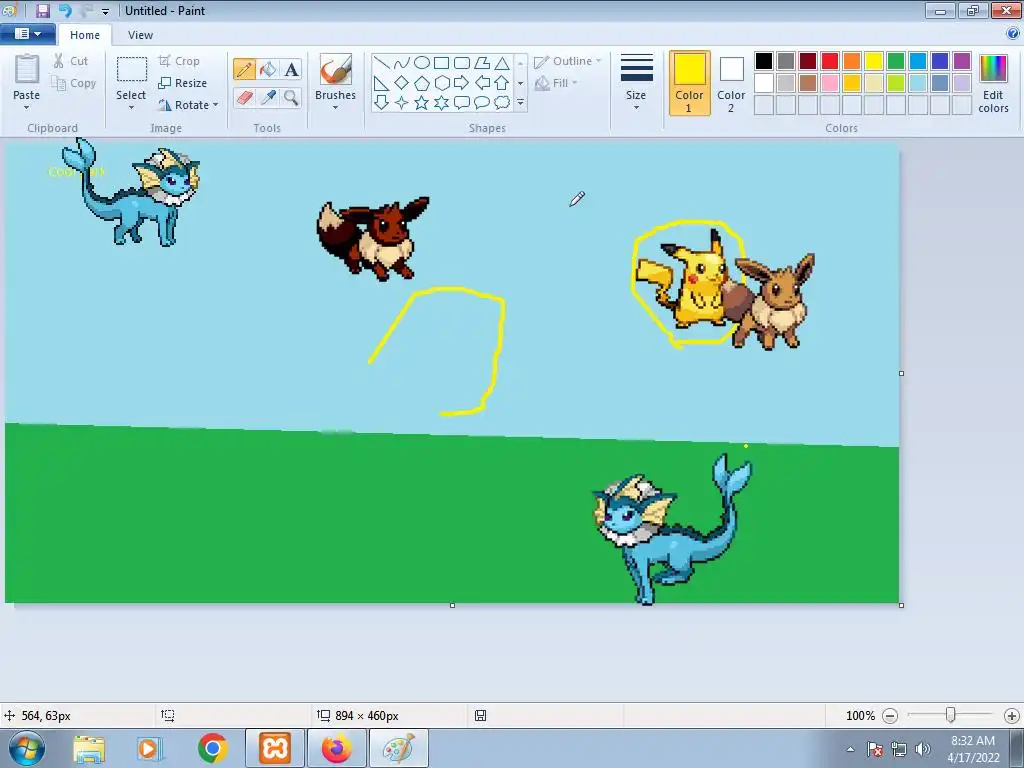Screen dimensions: 1024x768
Task: Select the Eraser tool
Action: click(x=244, y=97)
